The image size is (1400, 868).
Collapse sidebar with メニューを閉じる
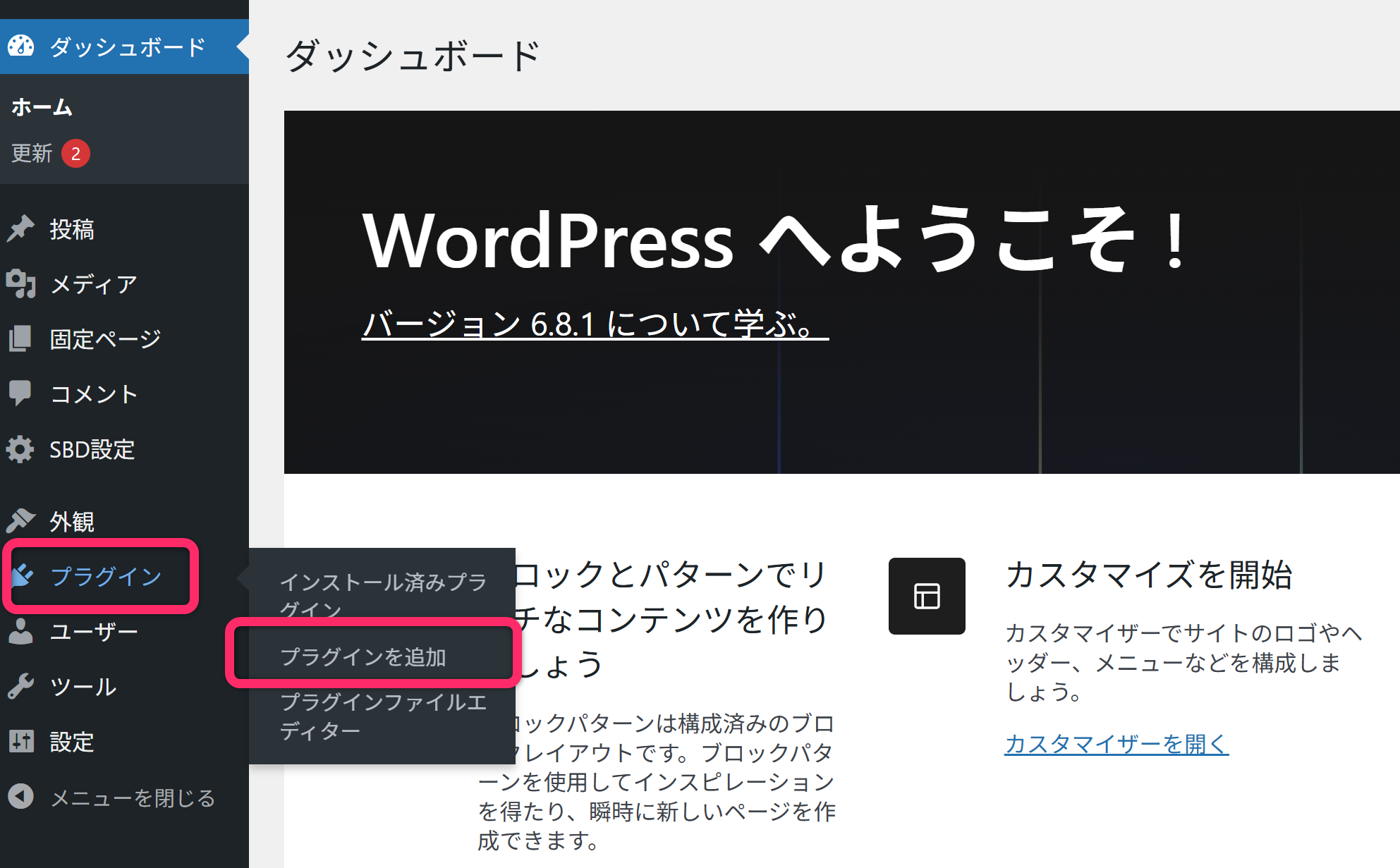[124, 797]
